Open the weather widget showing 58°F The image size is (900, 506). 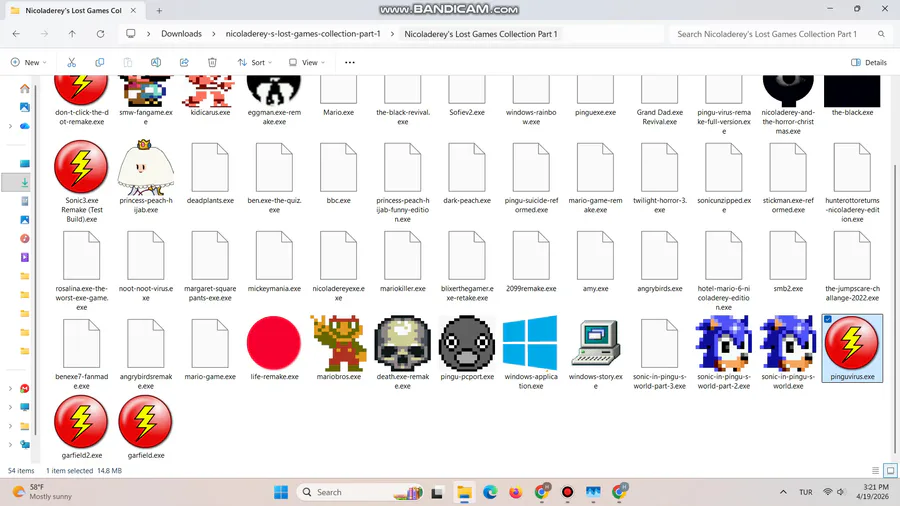click(x=43, y=492)
